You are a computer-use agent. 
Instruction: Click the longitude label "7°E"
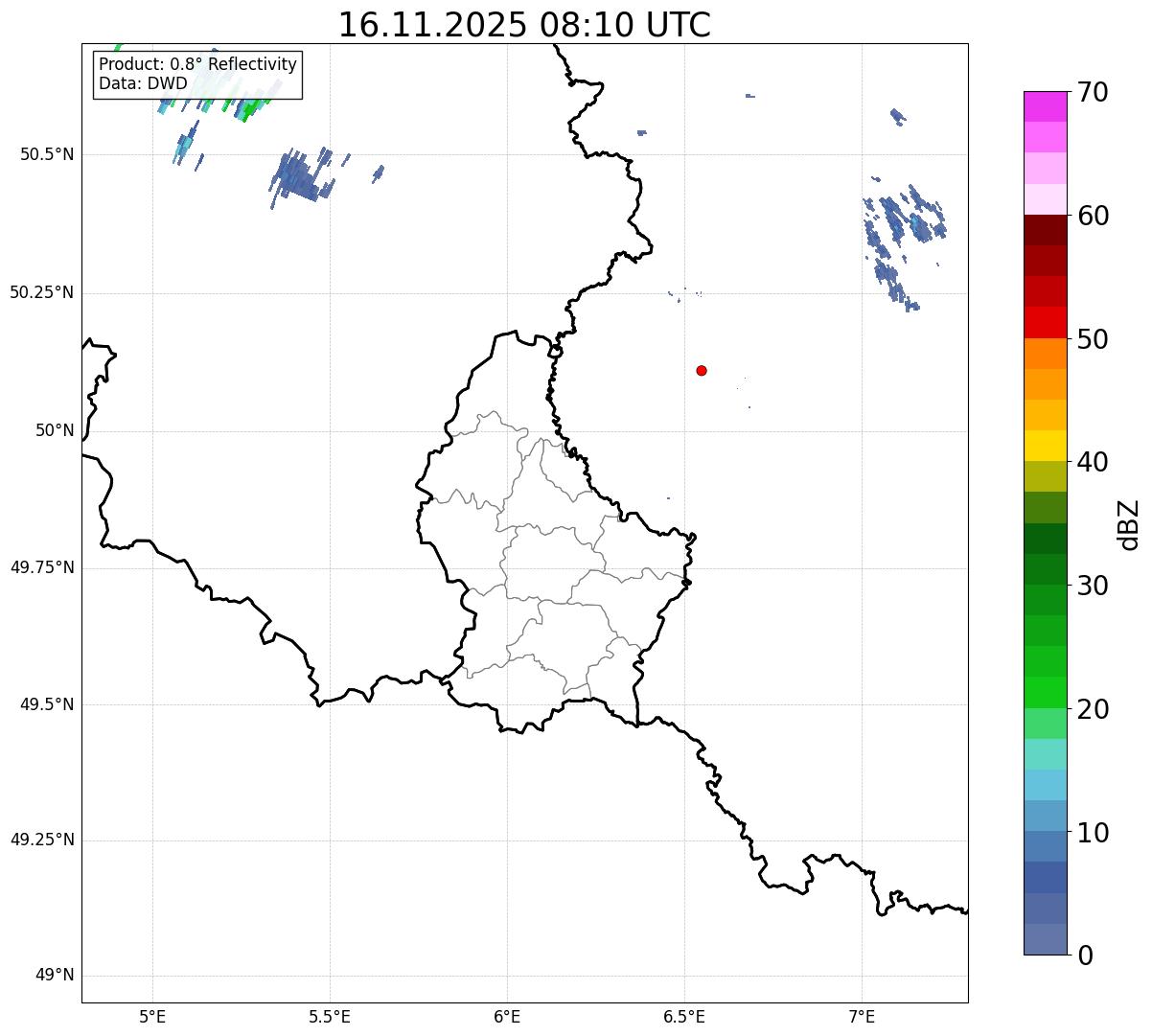coord(862,1017)
